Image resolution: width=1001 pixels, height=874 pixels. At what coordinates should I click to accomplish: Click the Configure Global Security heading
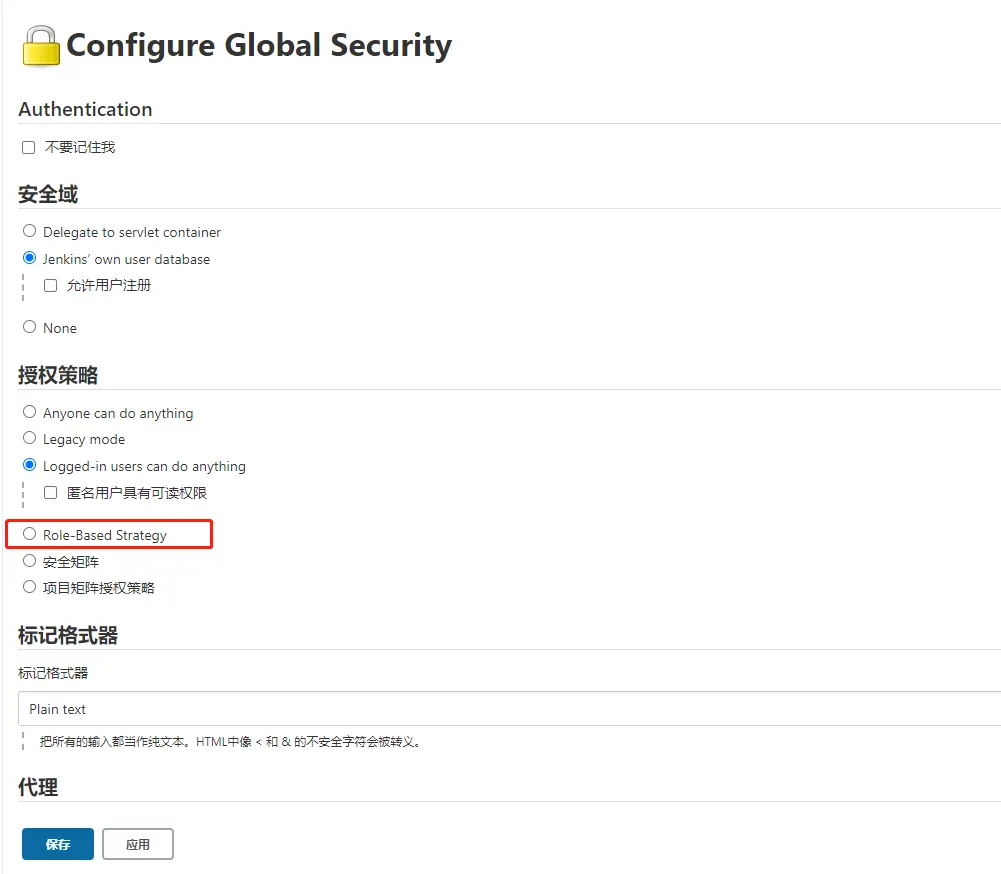tap(259, 46)
